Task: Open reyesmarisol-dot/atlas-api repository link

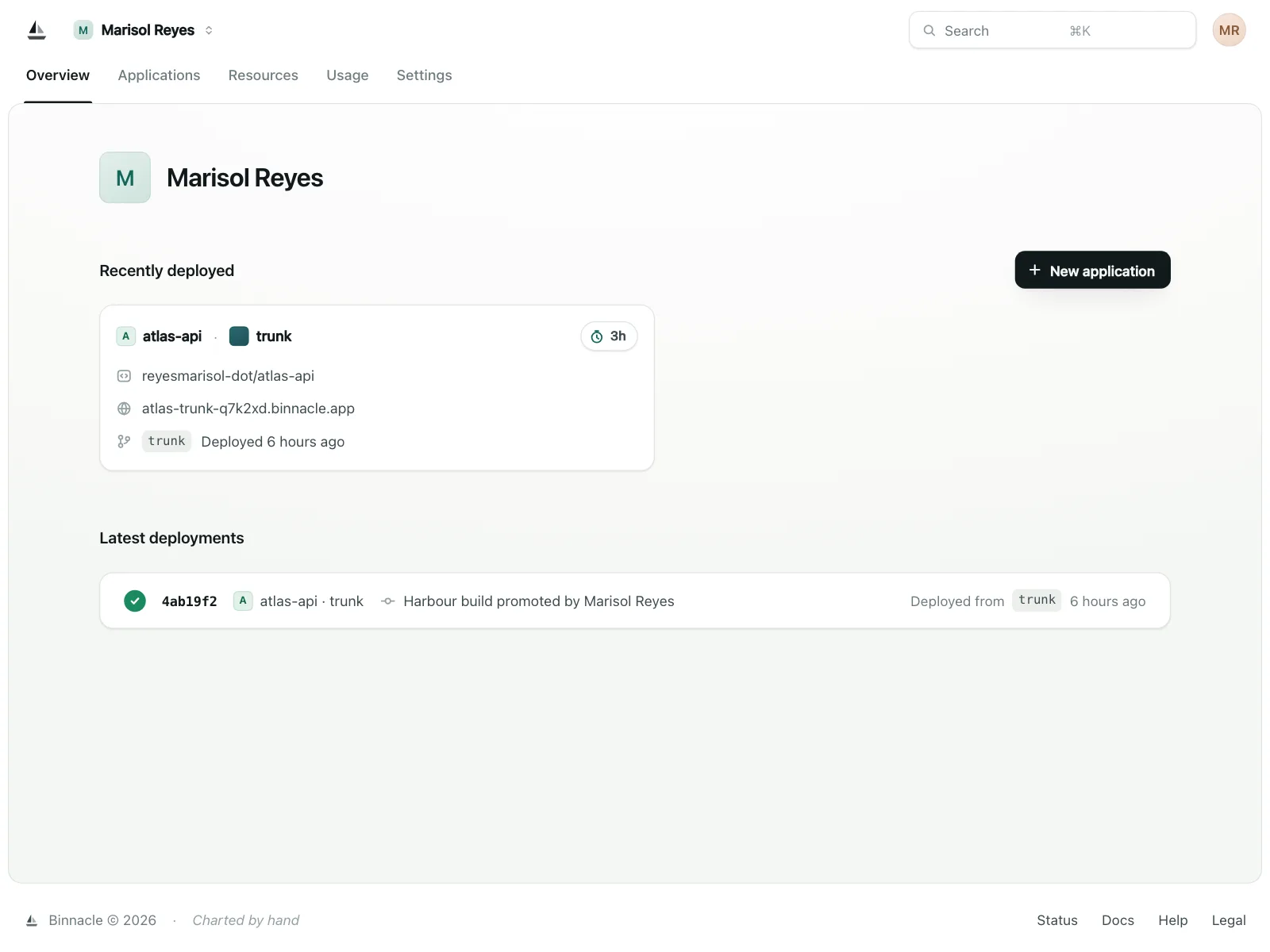Action: (228, 376)
